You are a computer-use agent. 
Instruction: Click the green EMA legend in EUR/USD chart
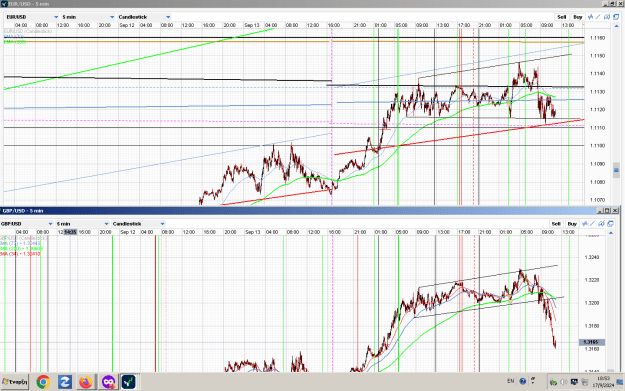pos(15,41)
